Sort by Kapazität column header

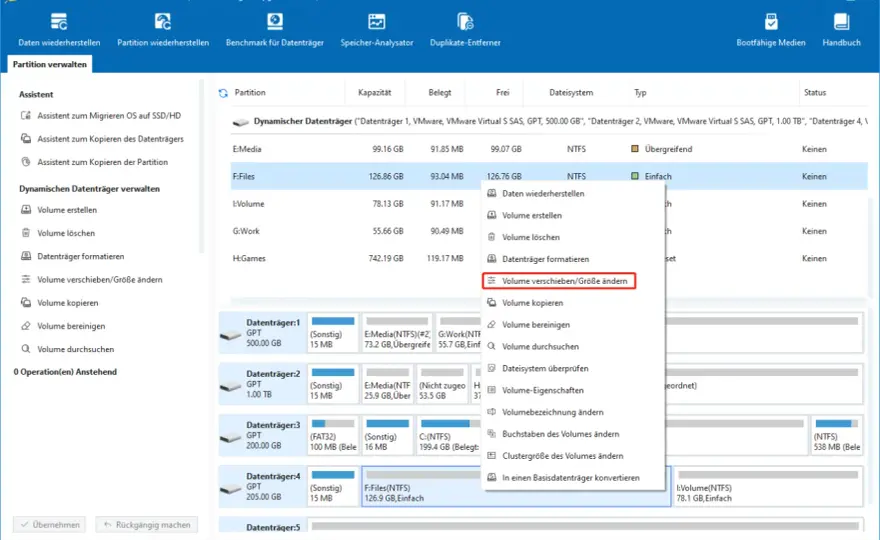point(374,93)
